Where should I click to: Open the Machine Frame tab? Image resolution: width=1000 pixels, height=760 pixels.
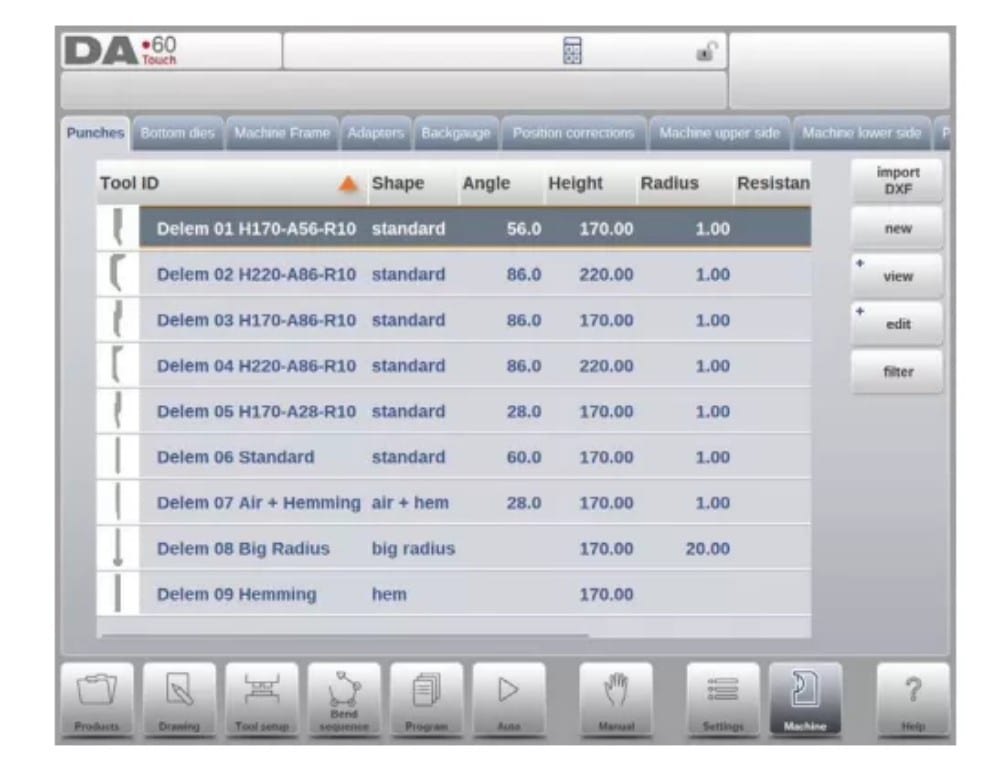pyautogui.click(x=282, y=133)
